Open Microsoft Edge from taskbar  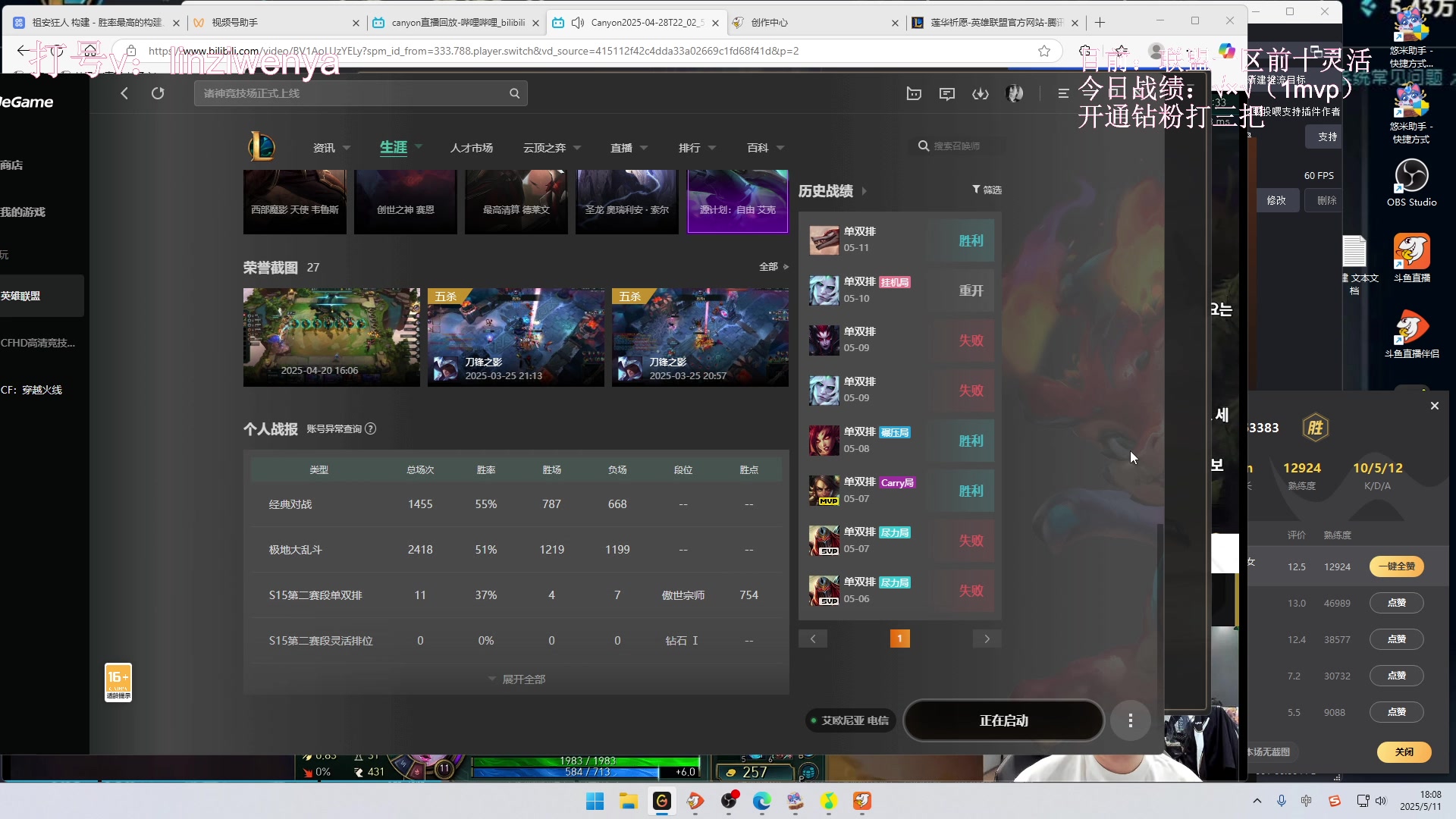coord(761,801)
